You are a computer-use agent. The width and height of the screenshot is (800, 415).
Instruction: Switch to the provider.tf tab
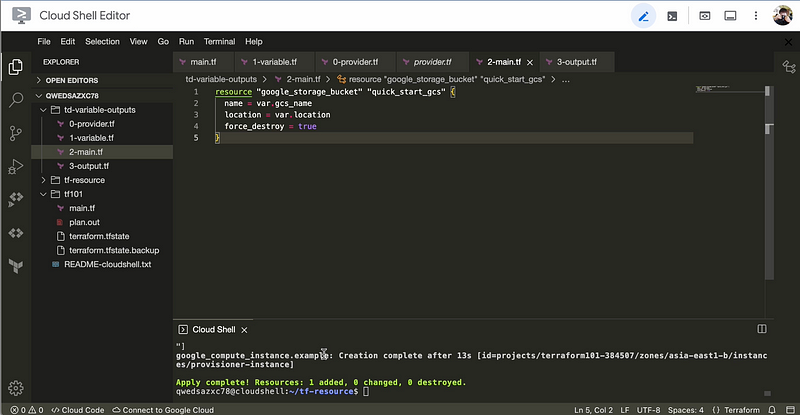[432, 62]
